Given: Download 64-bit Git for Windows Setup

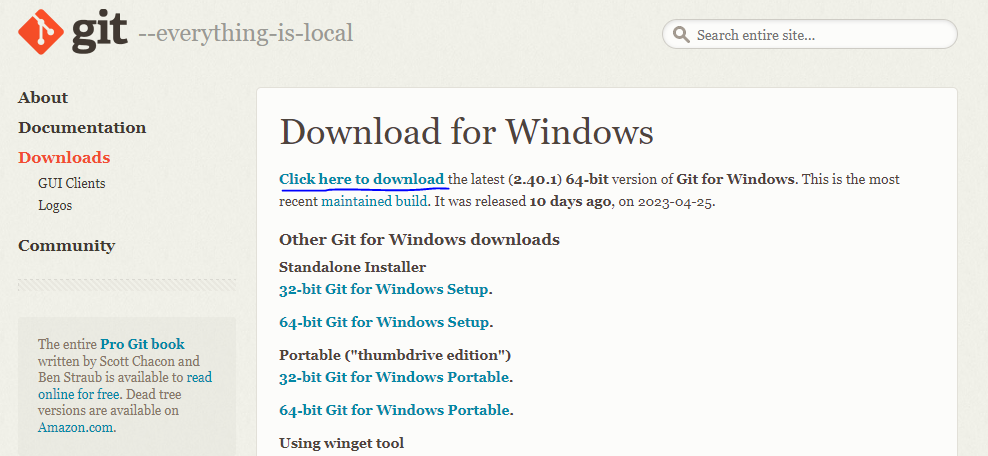Looking at the screenshot, I should (x=384, y=322).
